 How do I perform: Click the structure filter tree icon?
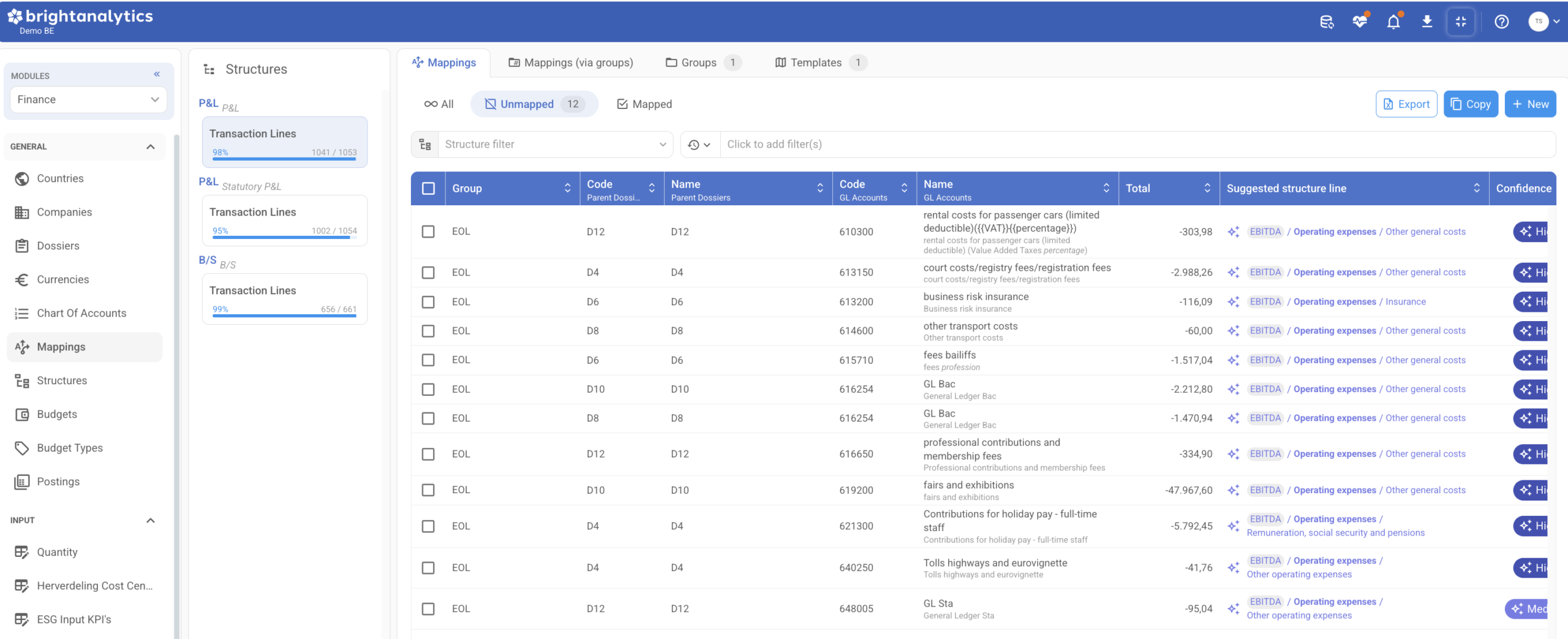pyautogui.click(x=425, y=145)
